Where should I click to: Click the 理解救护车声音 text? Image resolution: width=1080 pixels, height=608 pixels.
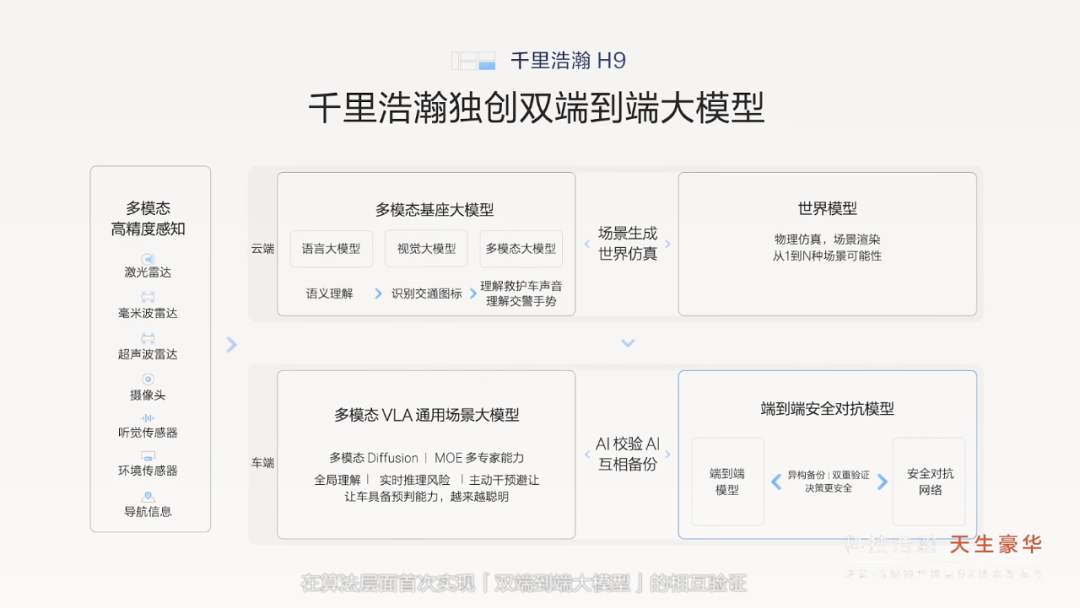coord(521,286)
